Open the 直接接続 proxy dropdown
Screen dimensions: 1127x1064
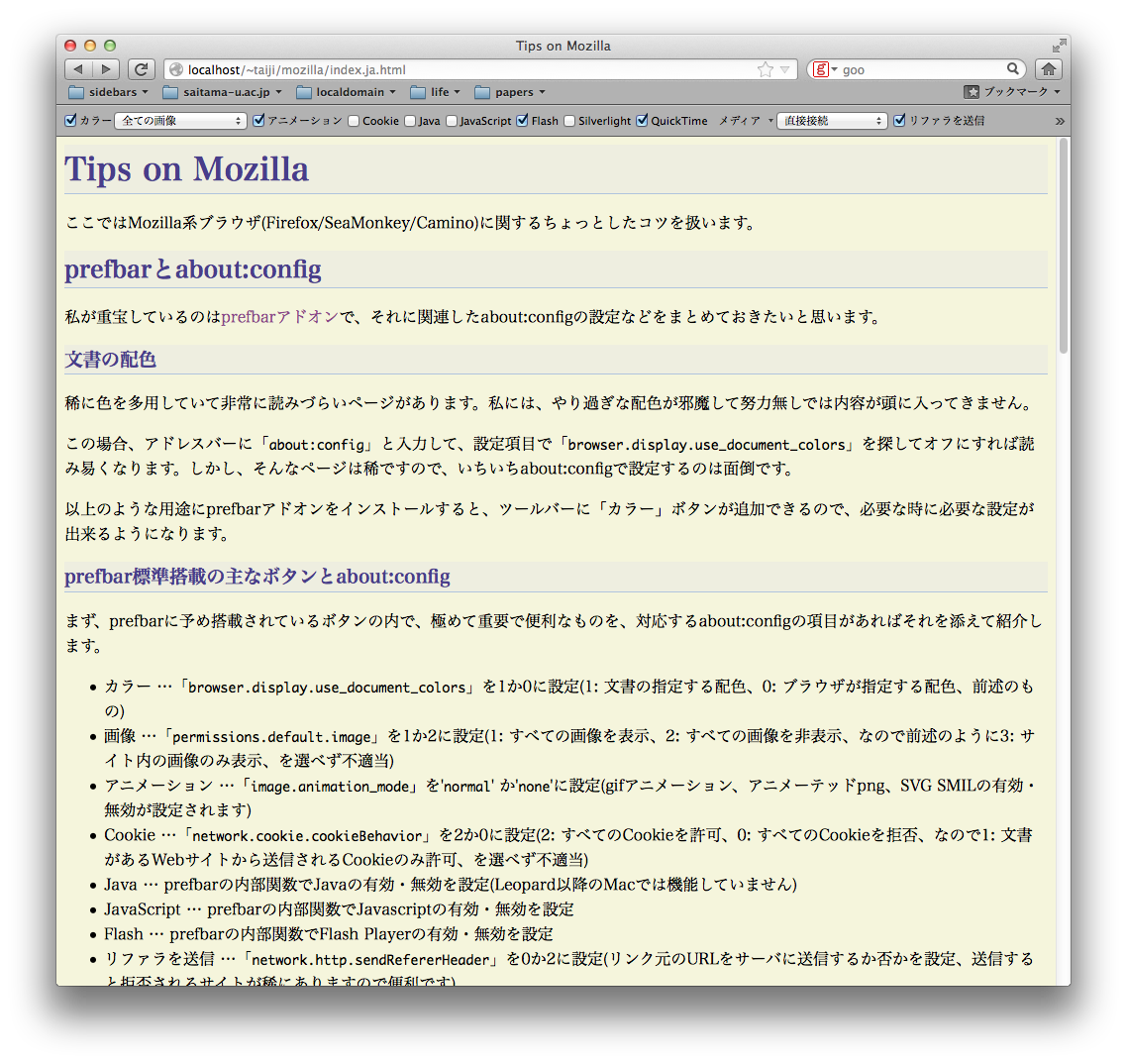click(832, 121)
